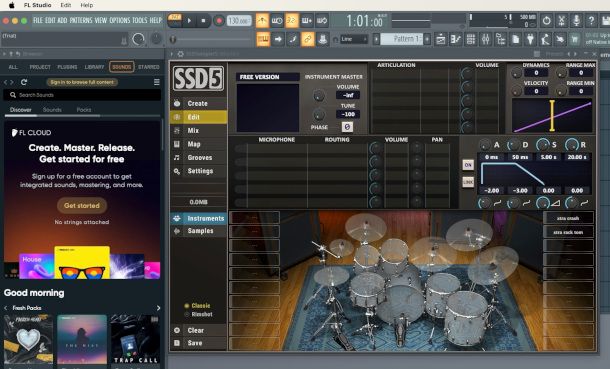
Task: Click the undo history circular arrow icon
Action: pos(547,21)
